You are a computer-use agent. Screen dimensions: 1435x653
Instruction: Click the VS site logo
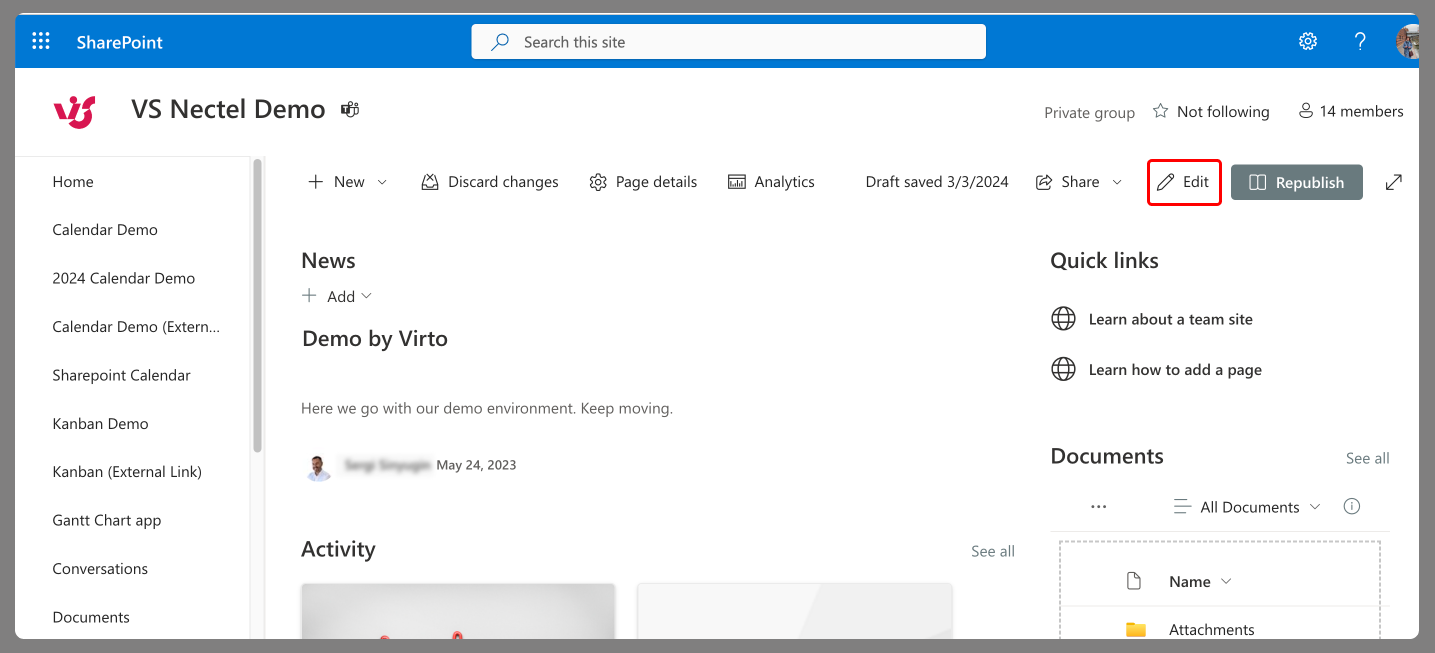[75, 111]
